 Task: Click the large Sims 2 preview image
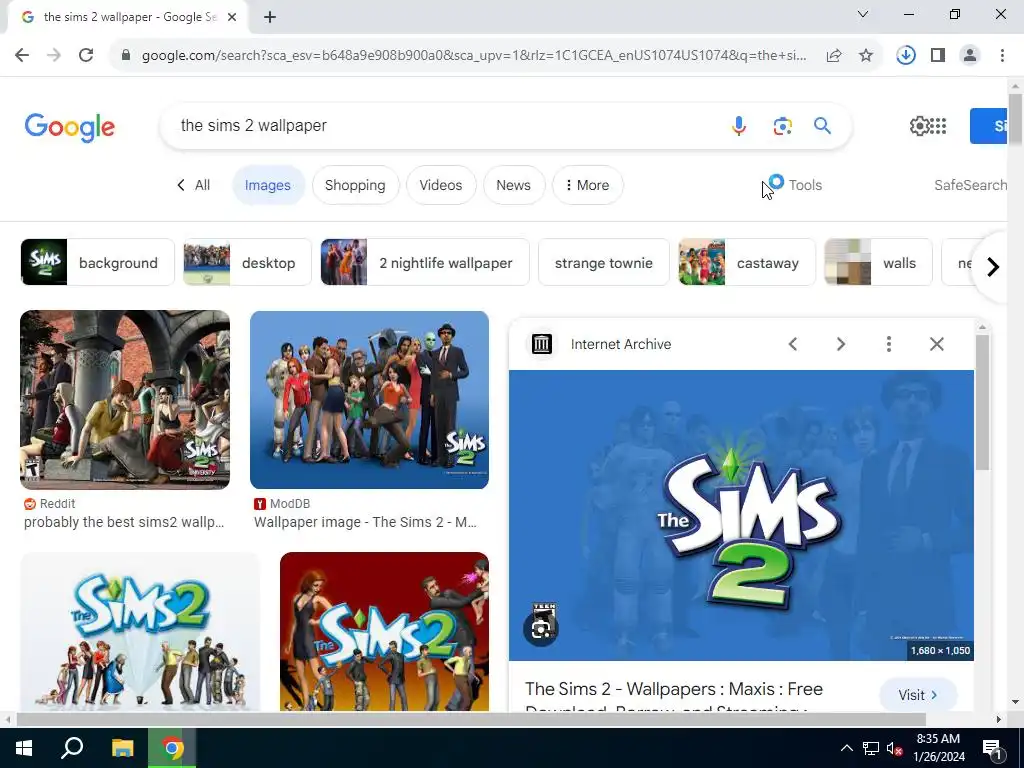[x=741, y=515]
